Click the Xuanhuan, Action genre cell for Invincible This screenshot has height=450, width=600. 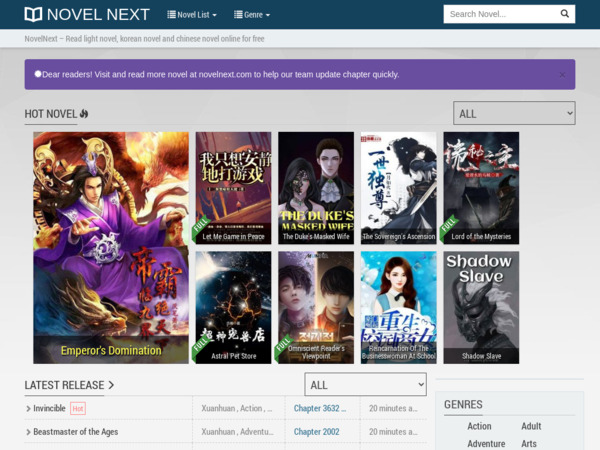(237, 408)
